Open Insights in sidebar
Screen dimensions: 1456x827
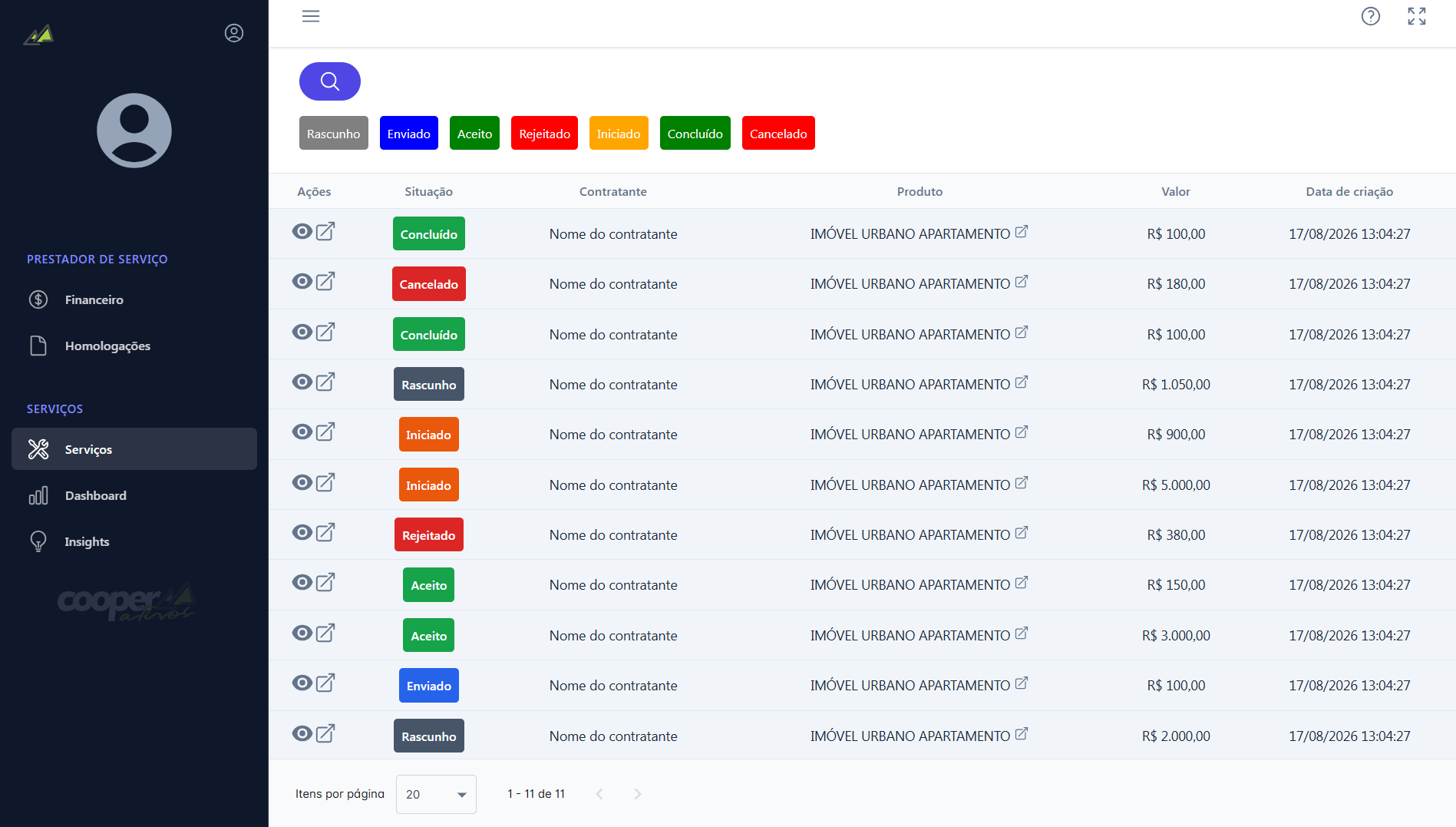134,541
